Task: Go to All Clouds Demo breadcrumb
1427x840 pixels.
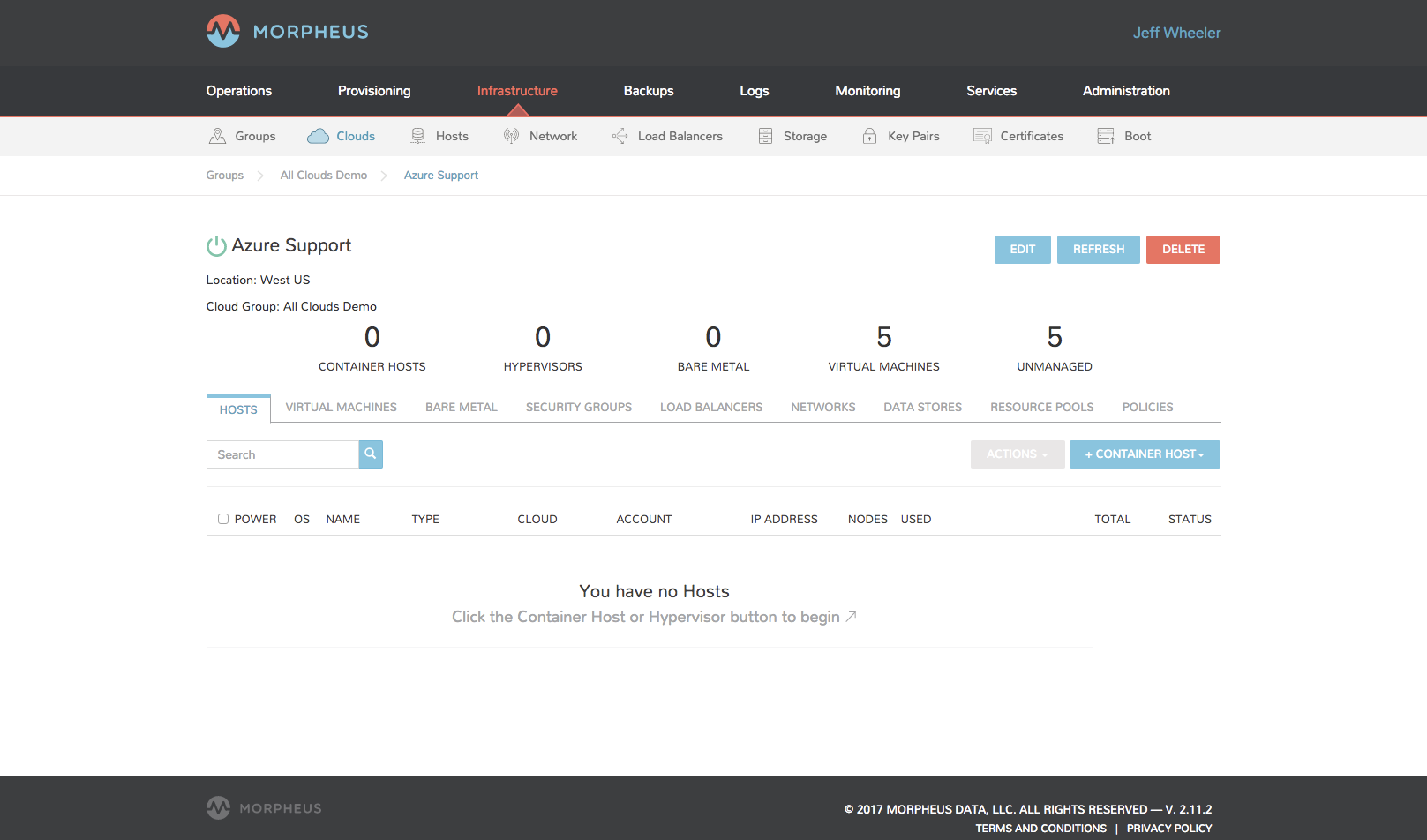Action: pos(324,176)
